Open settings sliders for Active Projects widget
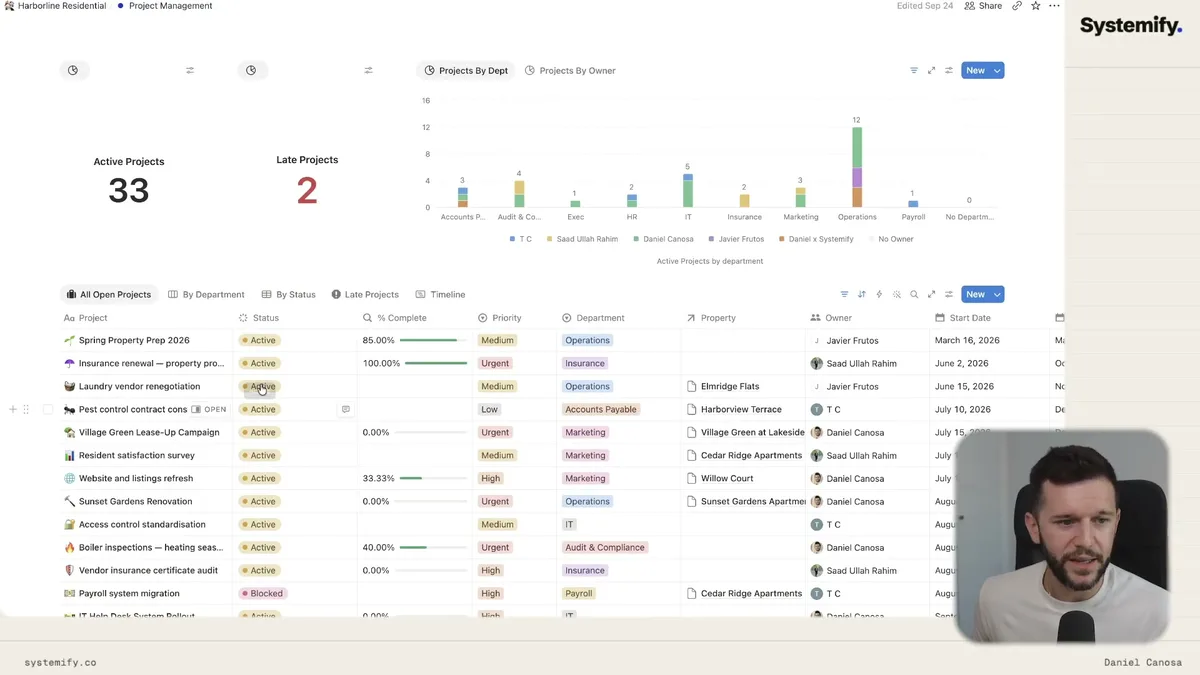This screenshot has width=1200, height=675. coord(190,70)
